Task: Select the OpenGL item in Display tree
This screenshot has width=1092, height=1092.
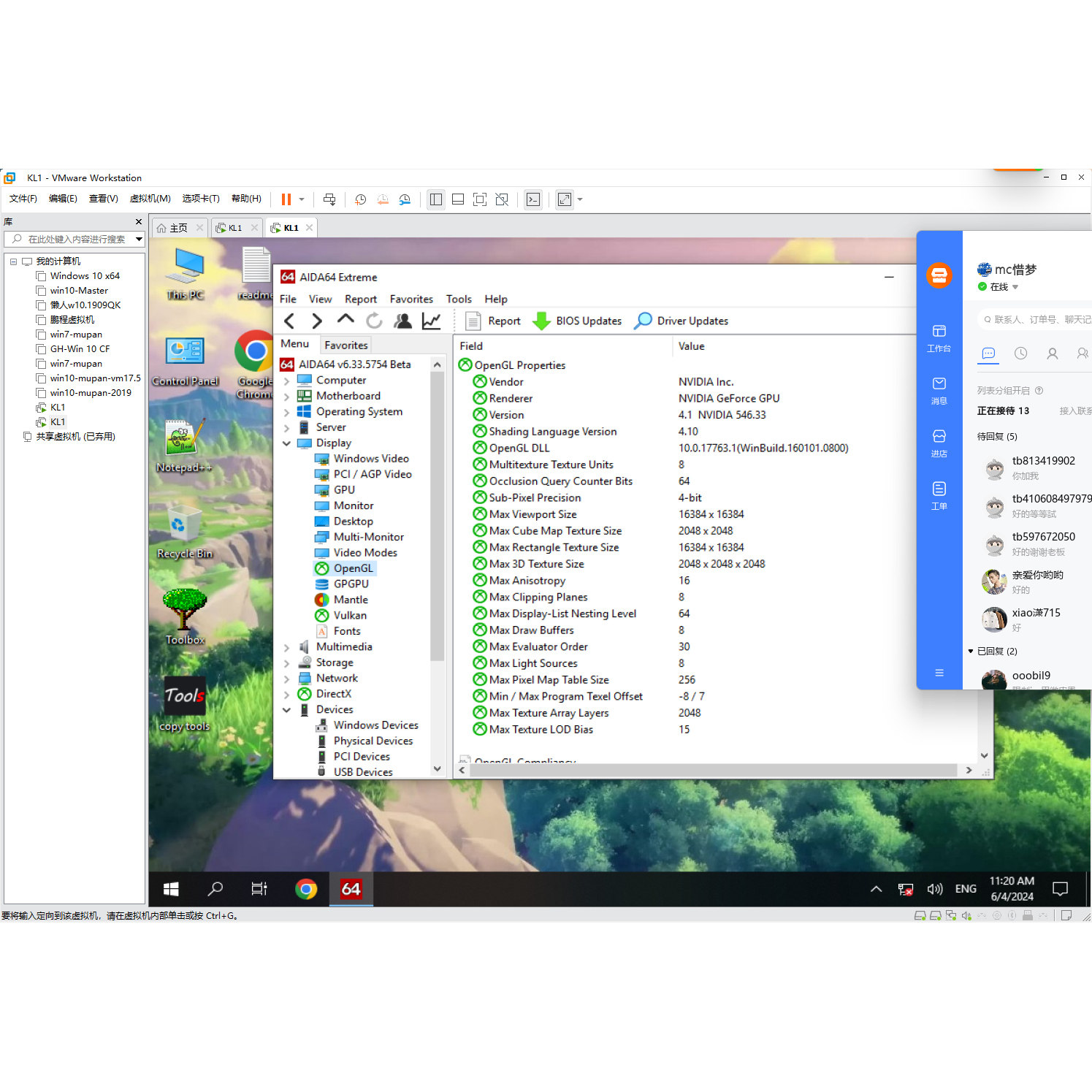Action: [345, 568]
